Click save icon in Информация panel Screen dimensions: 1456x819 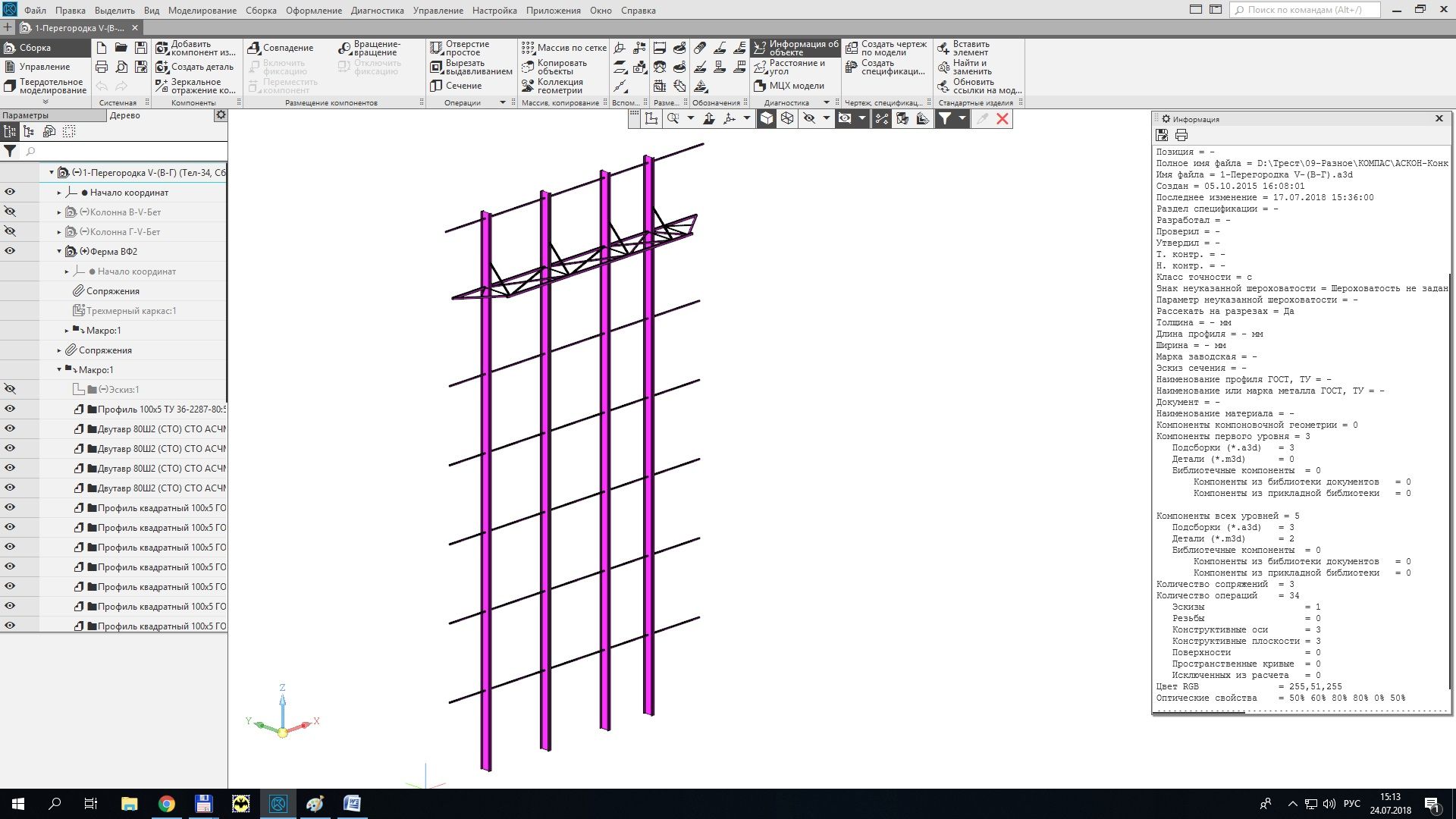[1162, 135]
